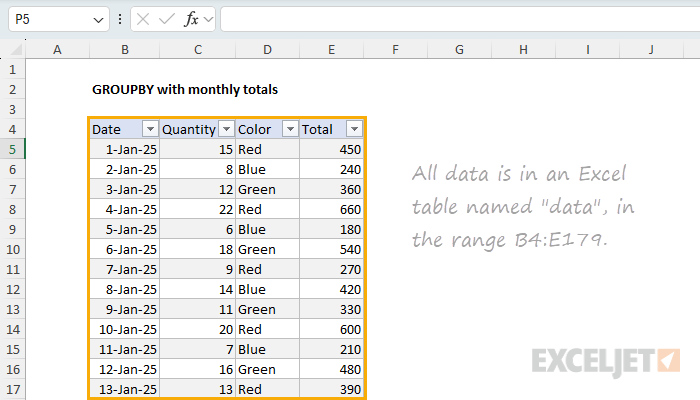Click cell with date 10-Jan-25
The width and height of the screenshot is (700, 400).
pos(125,329)
